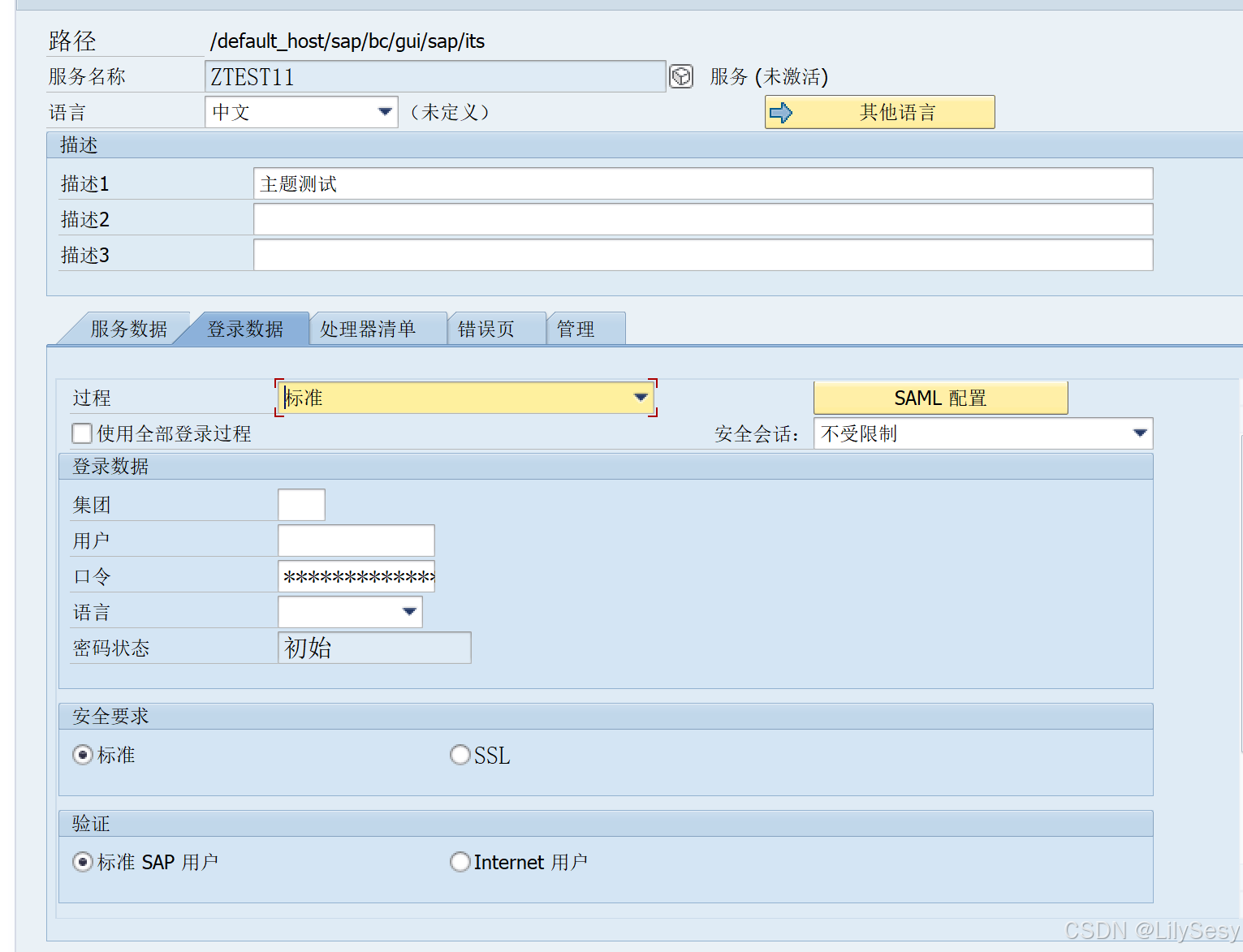Switch to the 服务数据 tab

[x=128, y=328]
